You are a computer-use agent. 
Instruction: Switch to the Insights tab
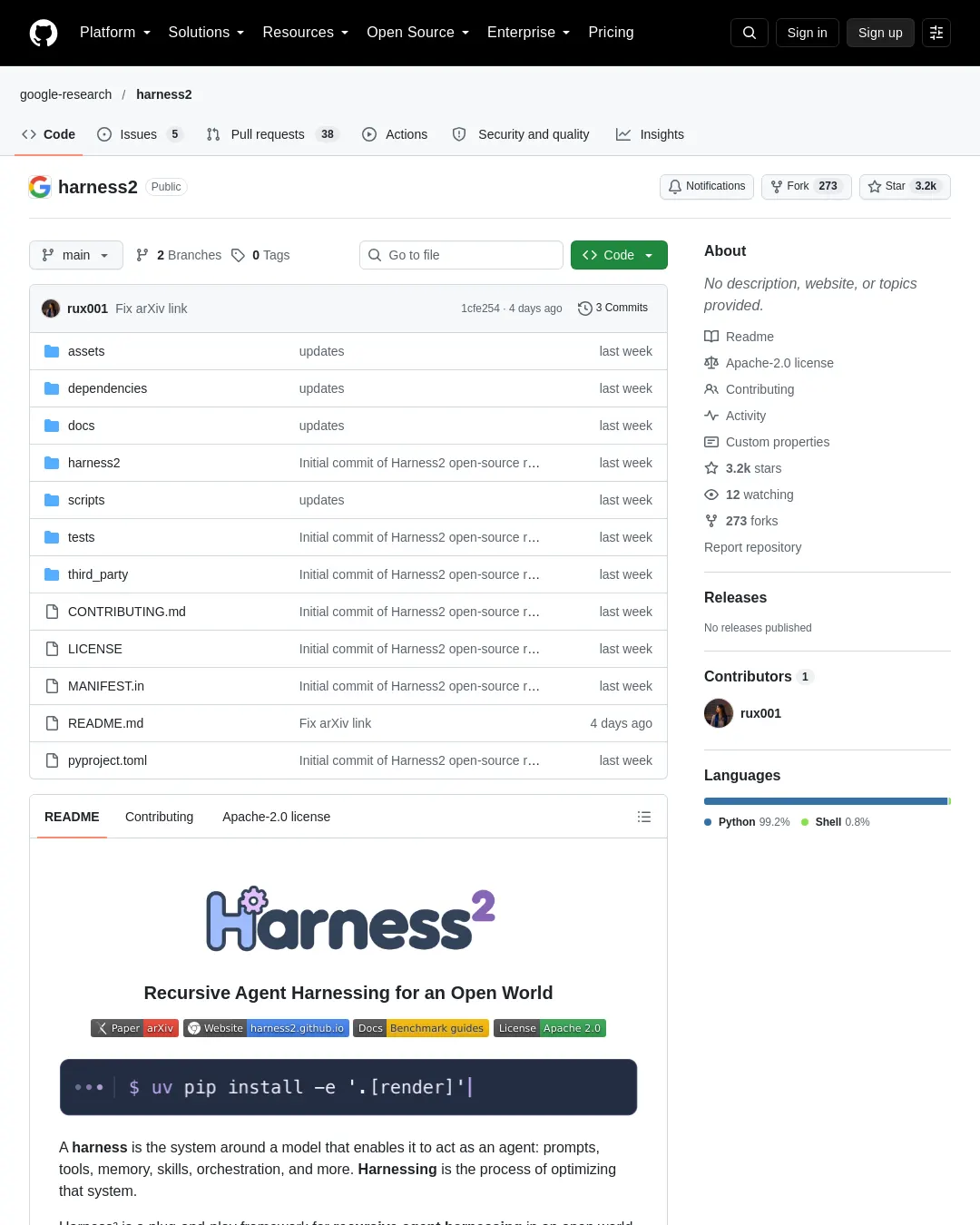click(650, 134)
